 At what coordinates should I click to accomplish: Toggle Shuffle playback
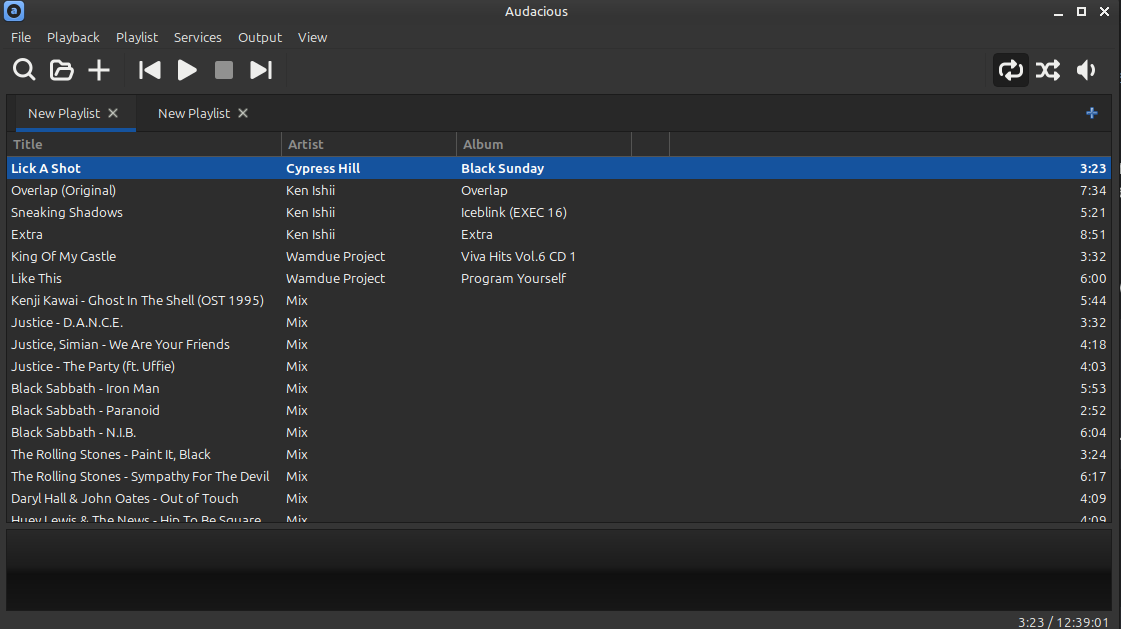click(x=1048, y=70)
